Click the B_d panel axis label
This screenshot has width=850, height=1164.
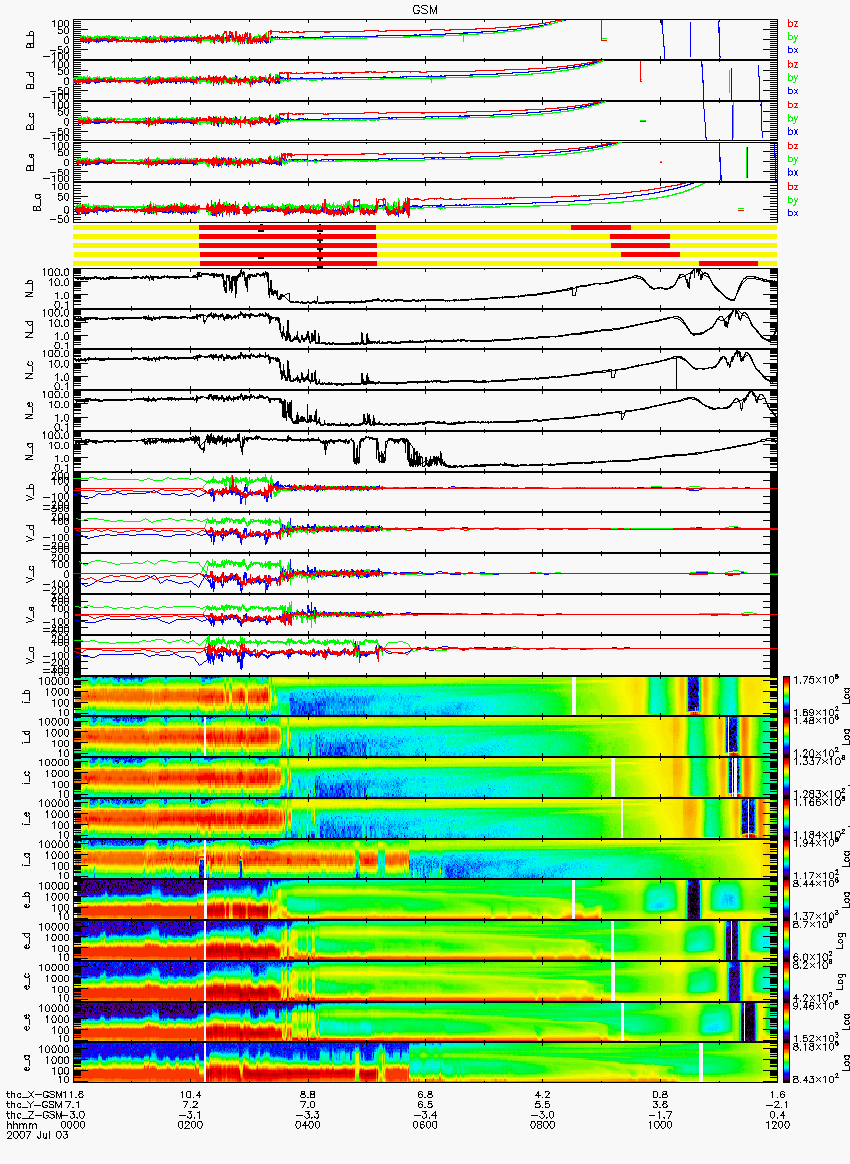[31, 81]
